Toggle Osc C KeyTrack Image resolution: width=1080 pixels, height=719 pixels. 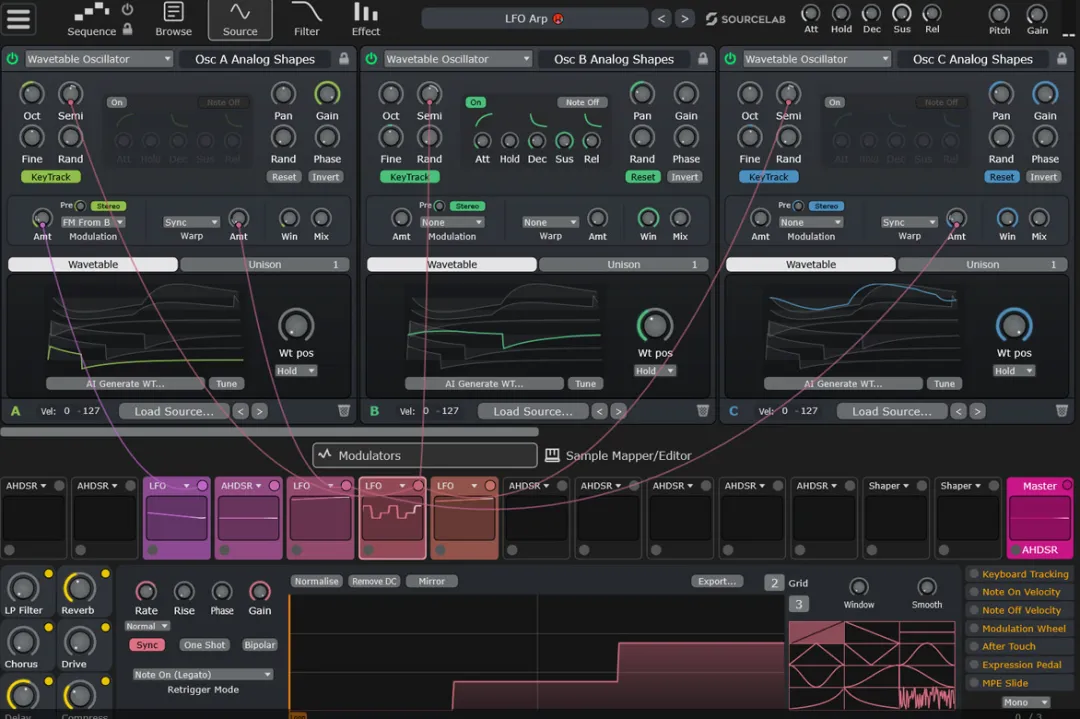(769, 177)
